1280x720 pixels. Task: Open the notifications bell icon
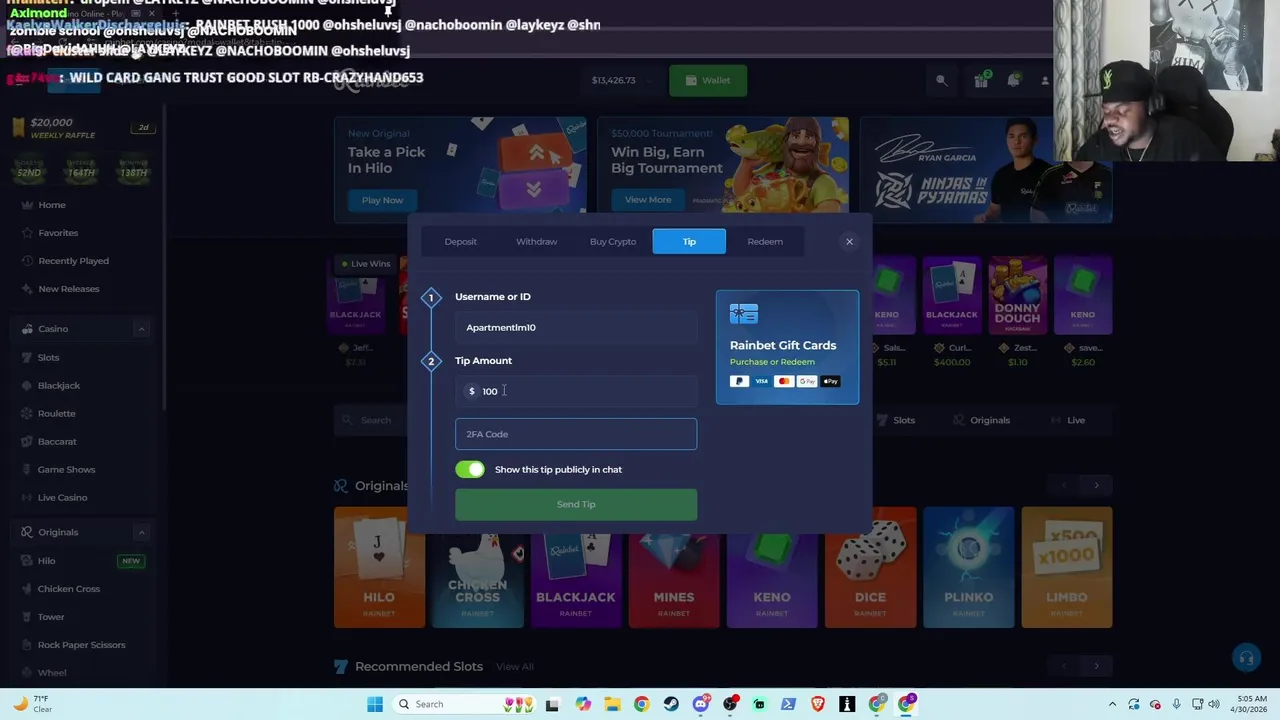point(1013,80)
